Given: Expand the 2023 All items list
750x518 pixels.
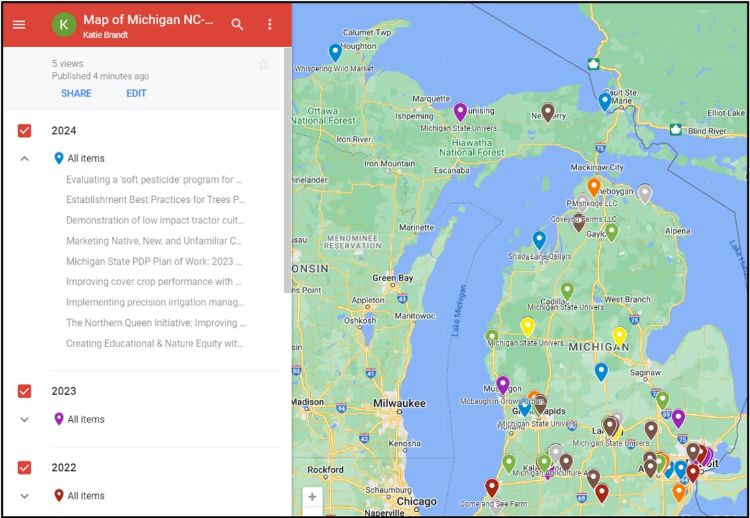Looking at the screenshot, I should tap(24, 419).
